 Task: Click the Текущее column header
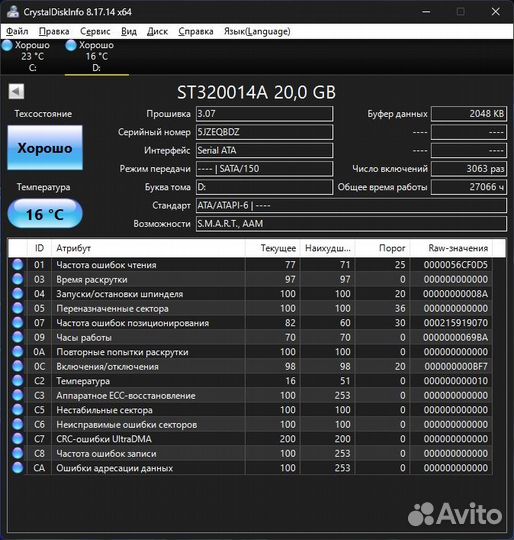(272, 248)
